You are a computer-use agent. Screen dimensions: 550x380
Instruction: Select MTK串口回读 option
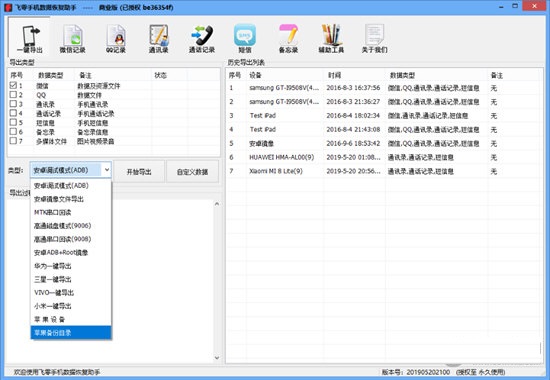pyautogui.click(x=71, y=212)
